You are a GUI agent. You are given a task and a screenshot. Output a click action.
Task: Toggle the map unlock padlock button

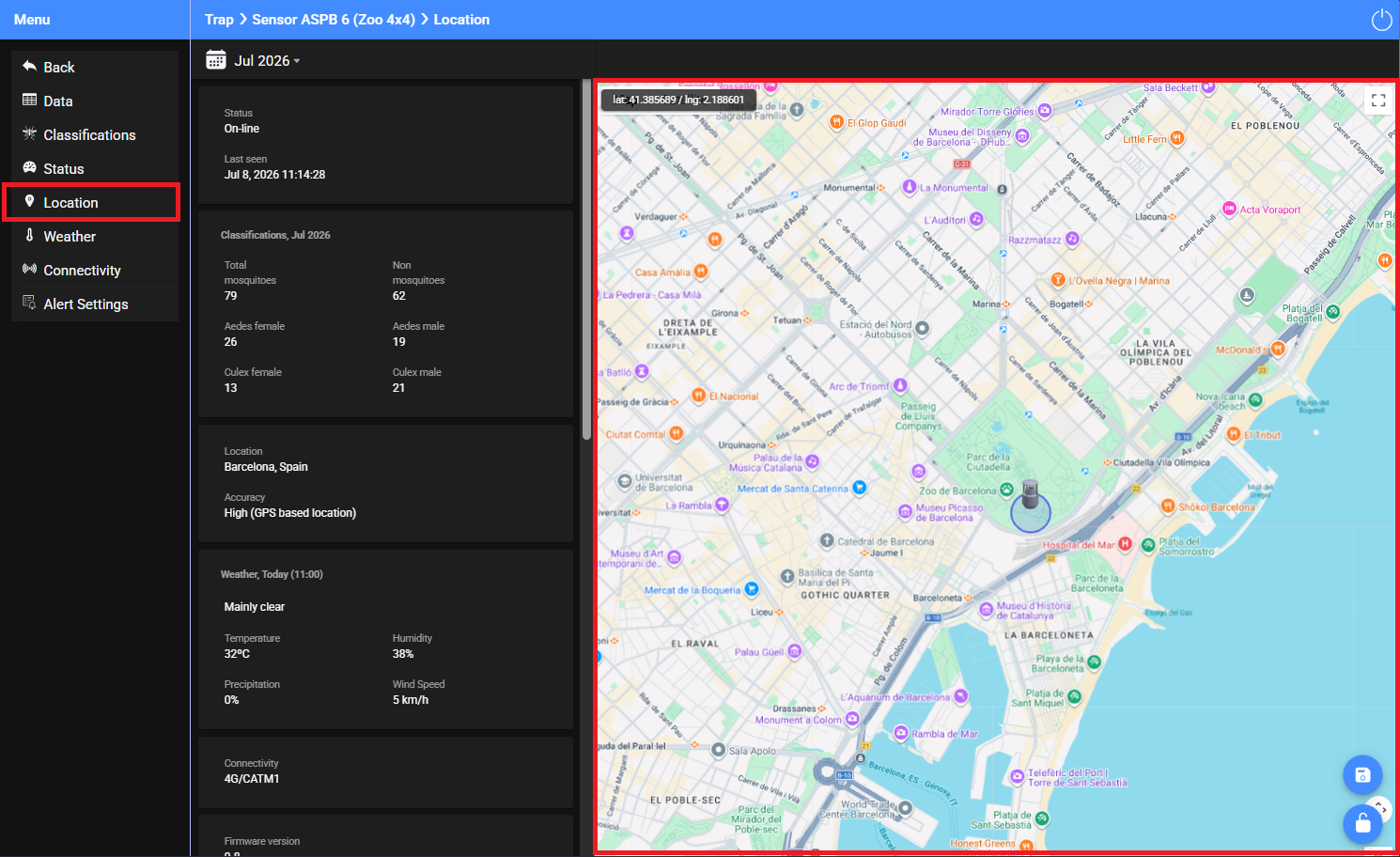[x=1362, y=825]
